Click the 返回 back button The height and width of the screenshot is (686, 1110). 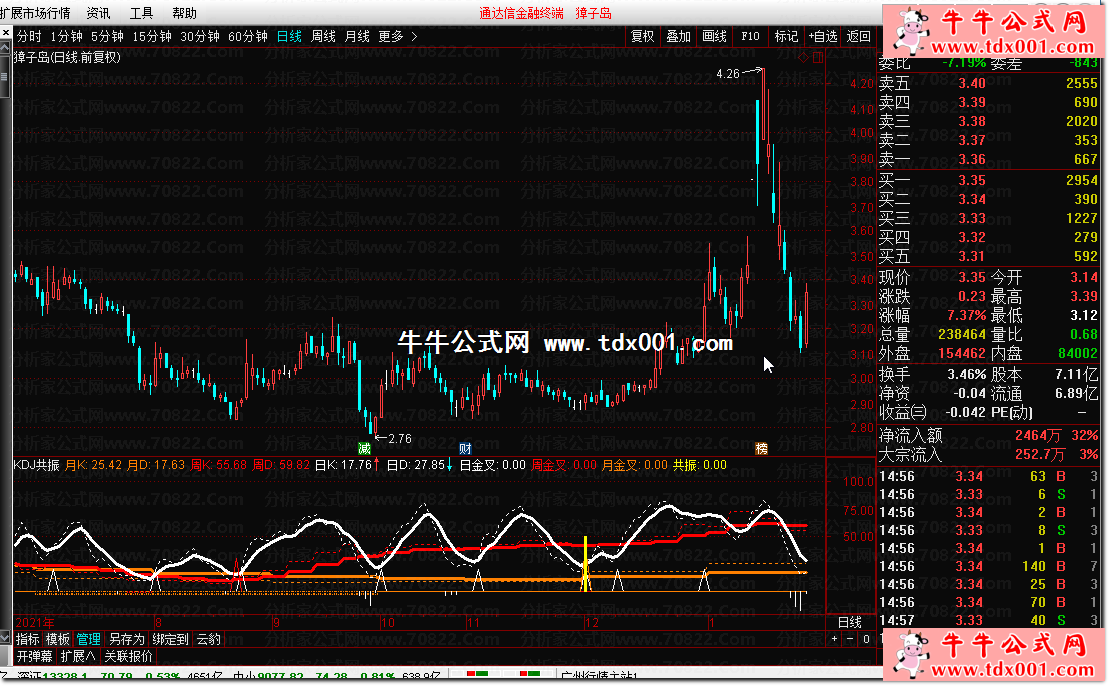click(x=859, y=36)
